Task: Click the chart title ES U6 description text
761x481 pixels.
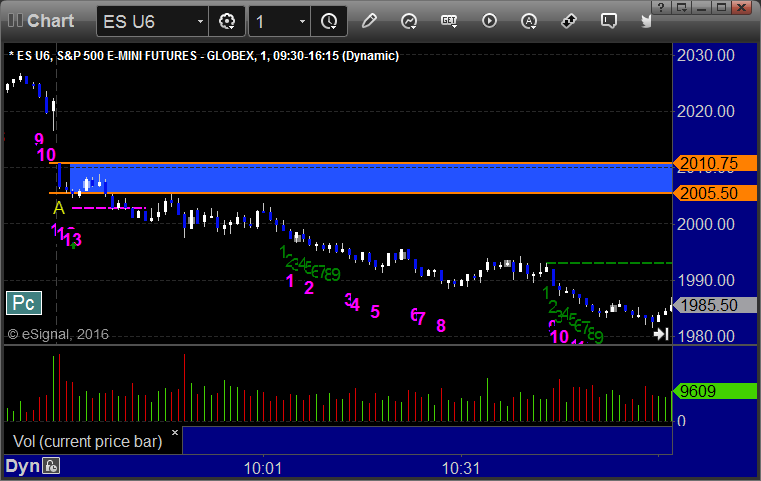Action: tap(204, 56)
